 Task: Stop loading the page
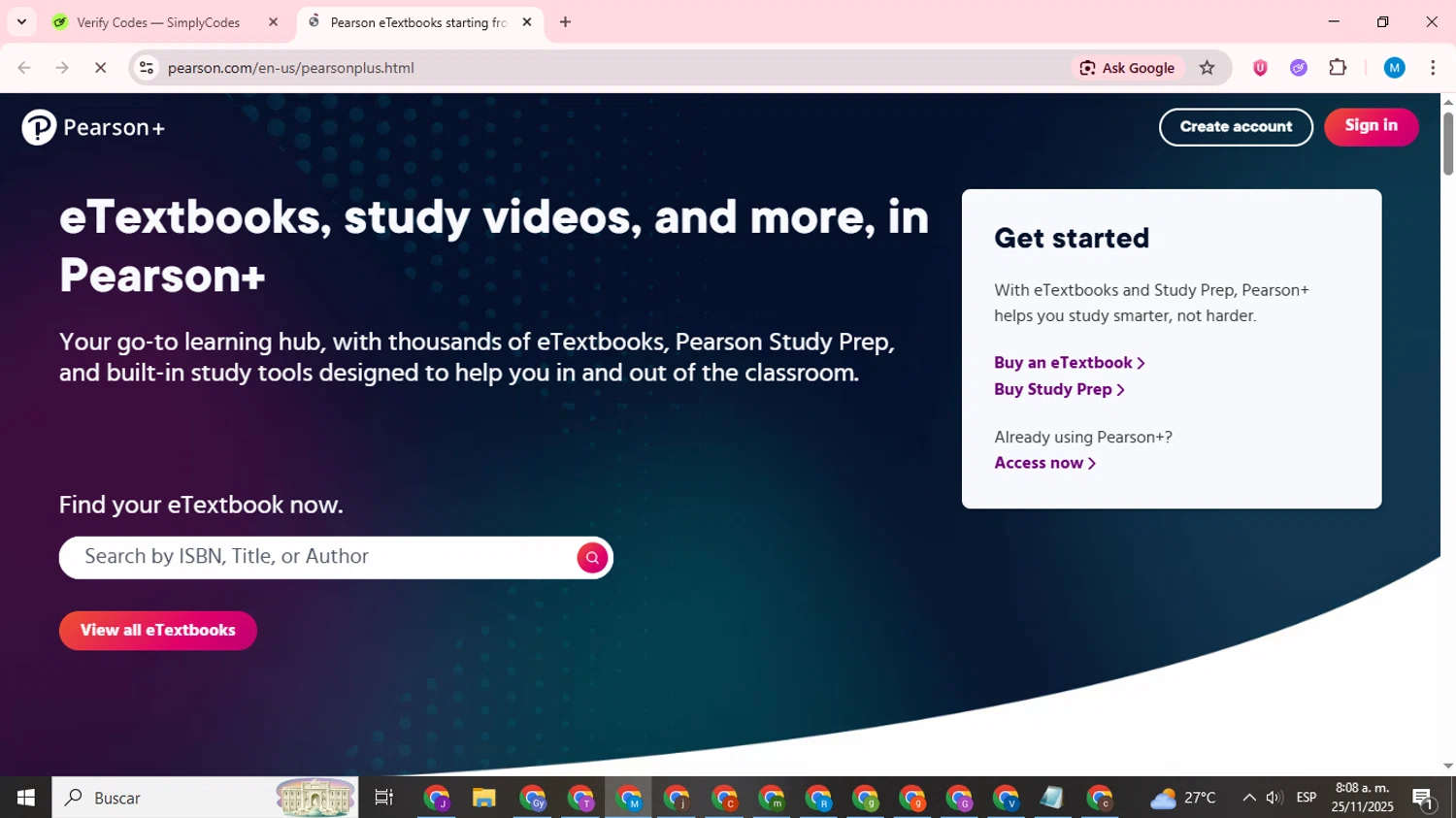tap(100, 68)
